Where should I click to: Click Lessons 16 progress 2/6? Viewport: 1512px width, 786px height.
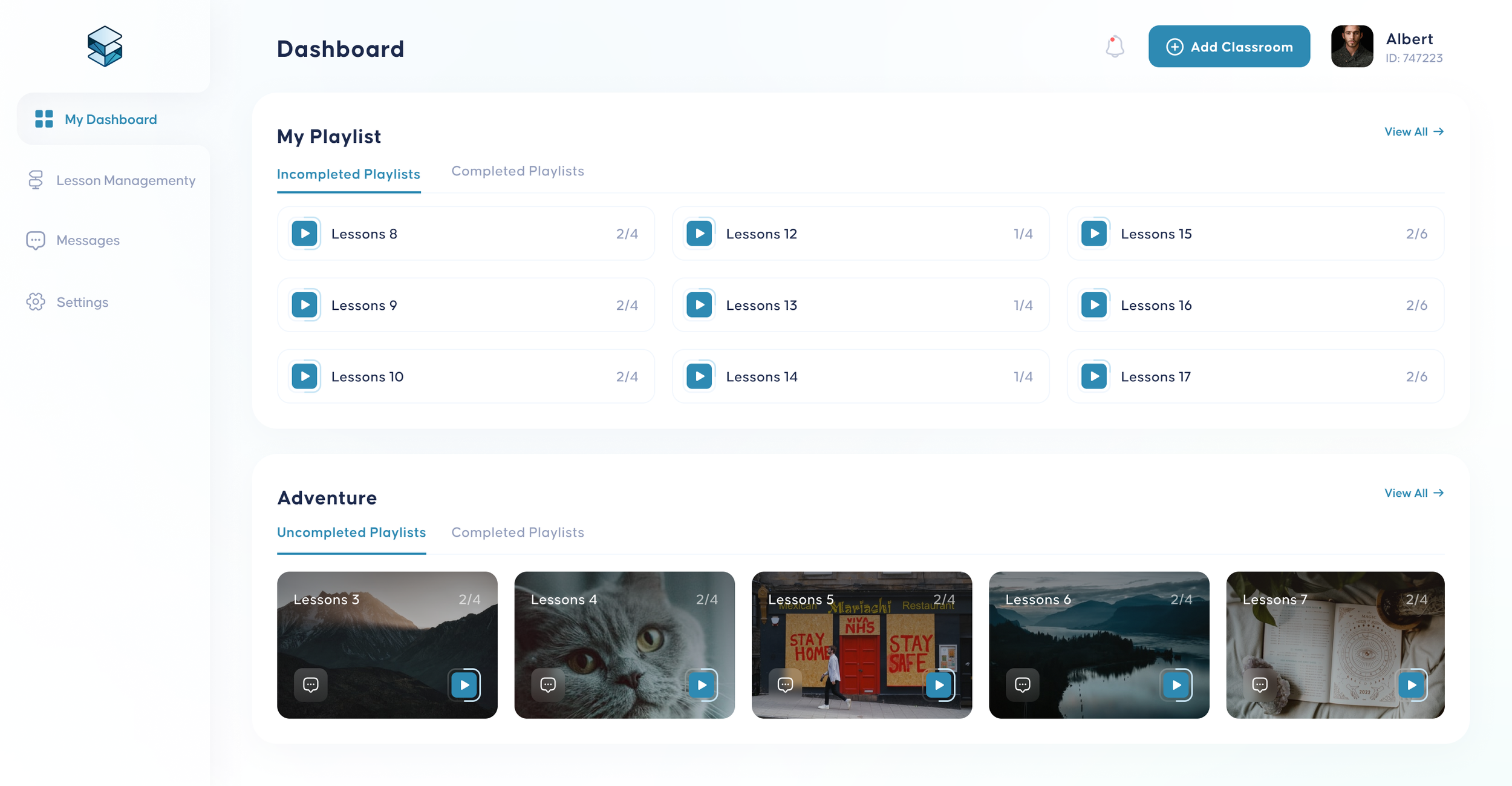(x=1416, y=306)
